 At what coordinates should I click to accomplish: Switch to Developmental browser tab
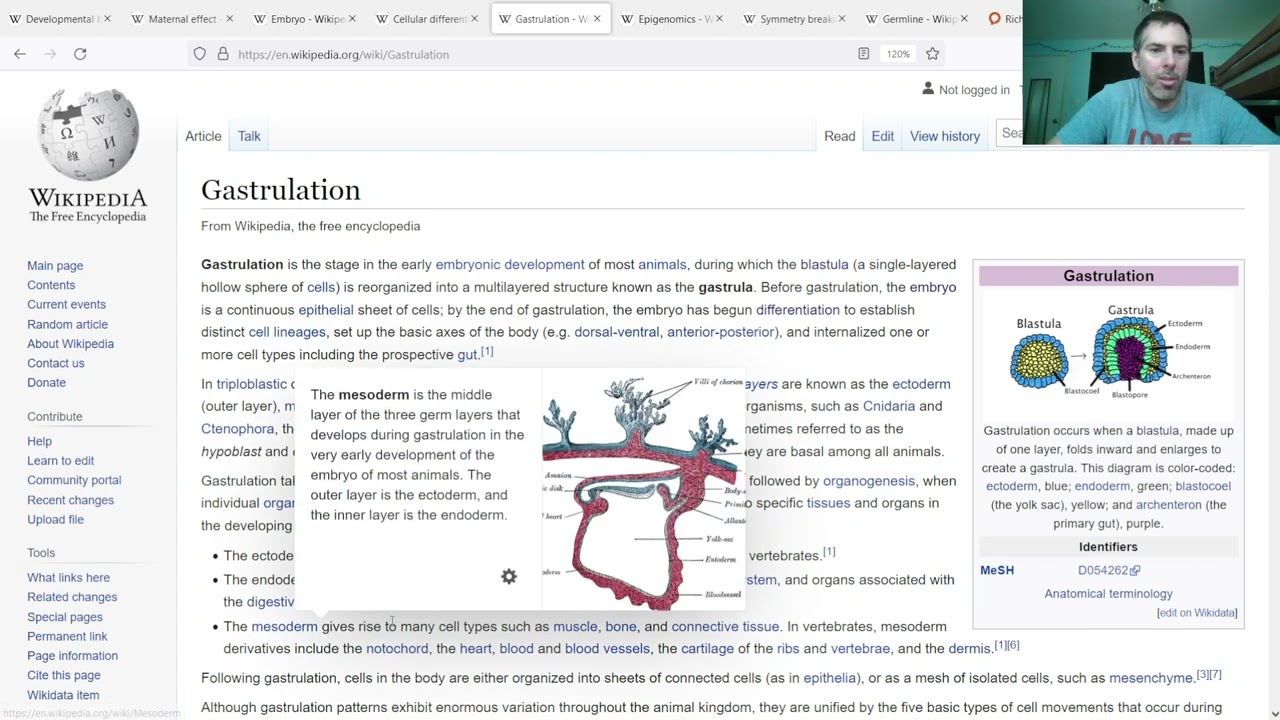tap(60, 19)
